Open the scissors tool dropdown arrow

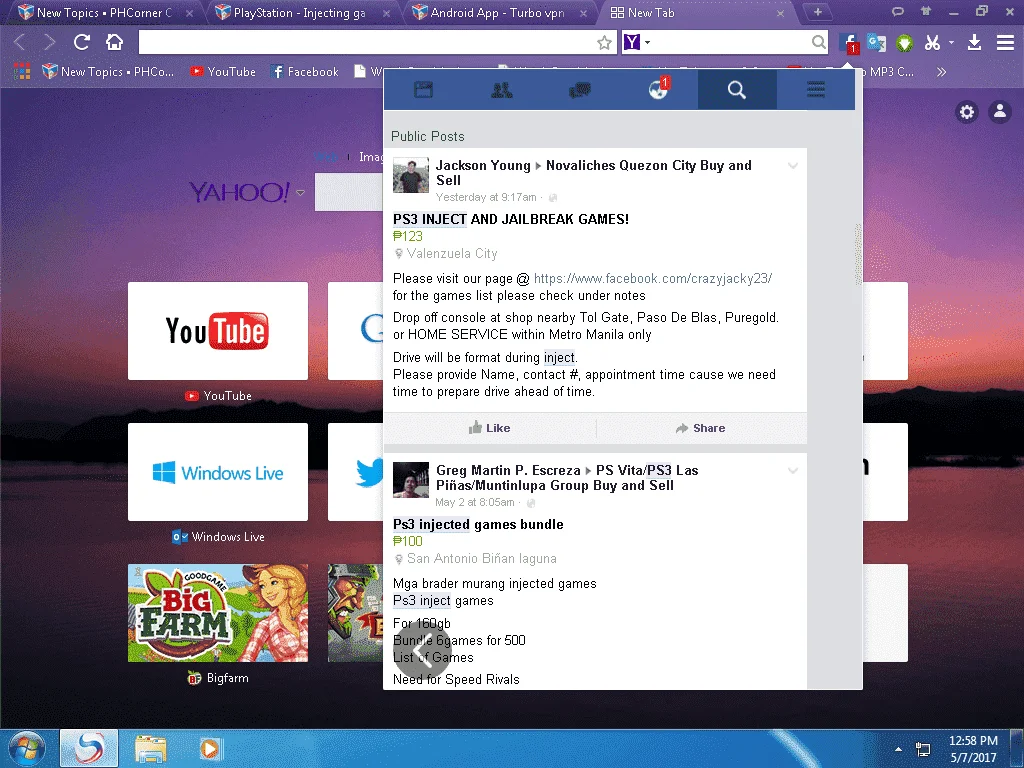952,42
